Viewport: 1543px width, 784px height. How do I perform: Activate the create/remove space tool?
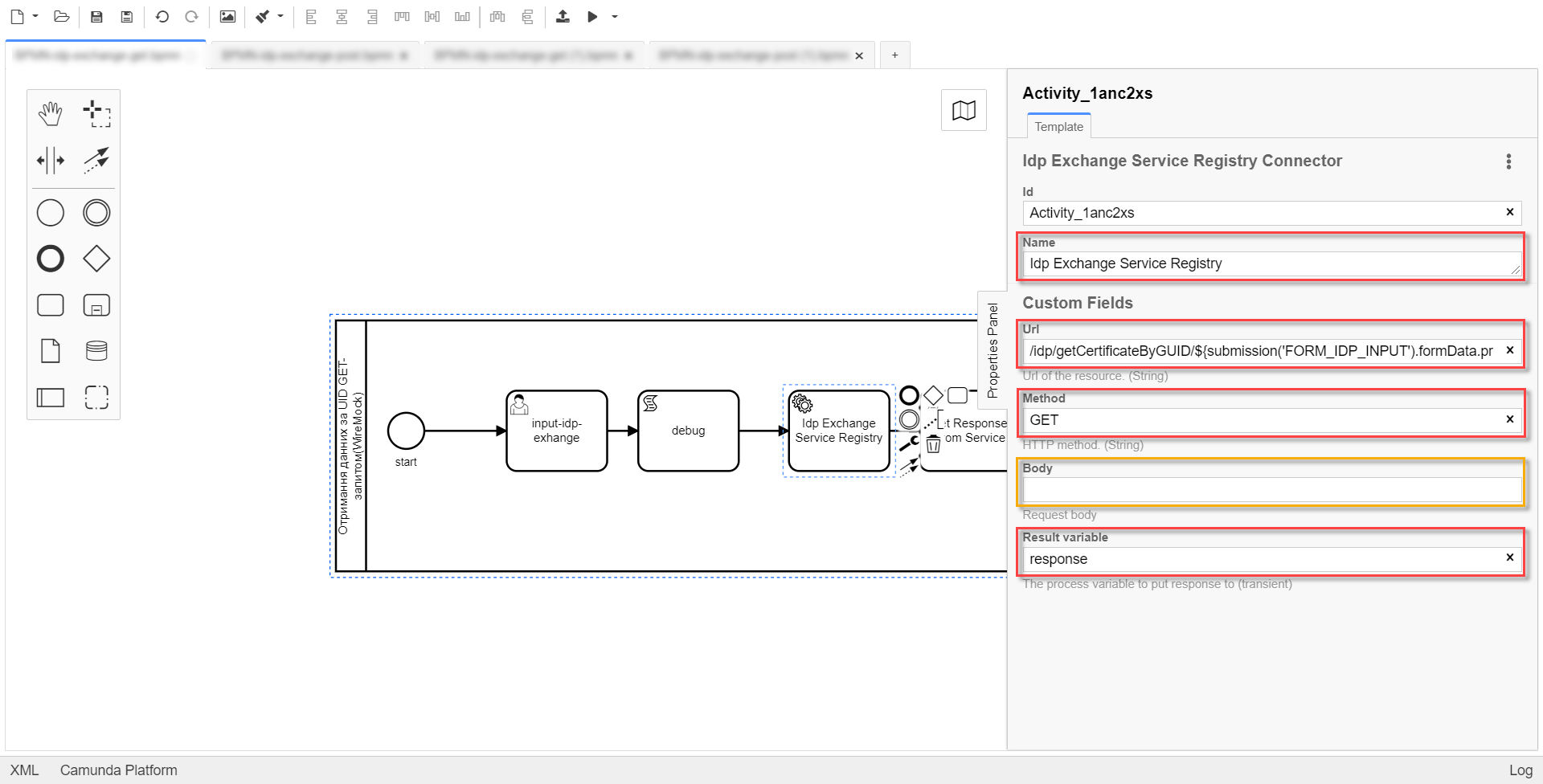click(51, 160)
